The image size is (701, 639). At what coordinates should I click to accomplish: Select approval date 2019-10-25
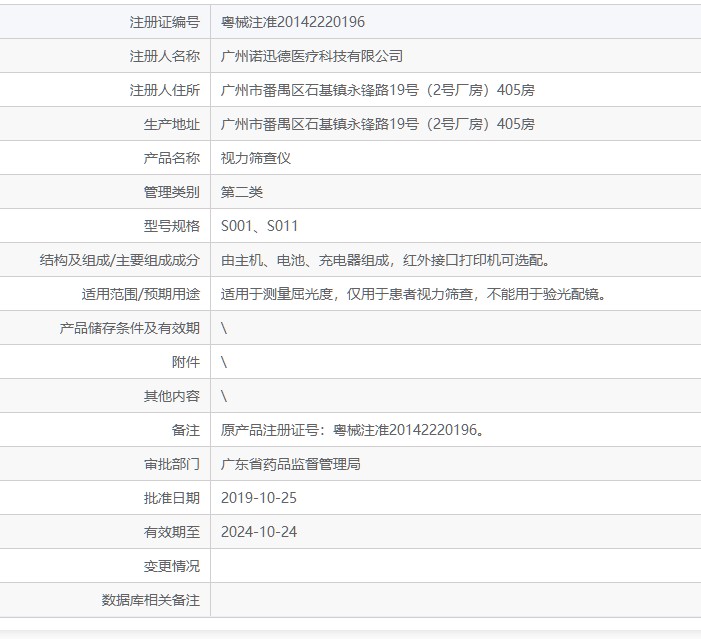259,498
